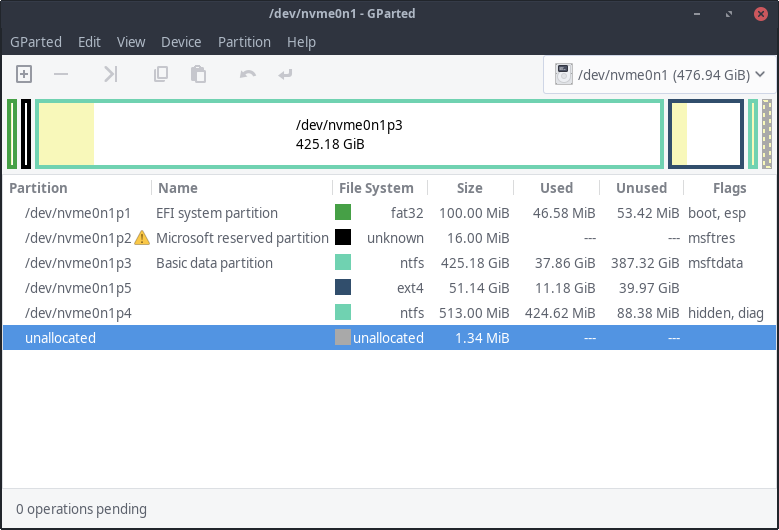This screenshot has width=779, height=530.
Task: Click the 'EFI system partition' name
Action: coord(217,213)
